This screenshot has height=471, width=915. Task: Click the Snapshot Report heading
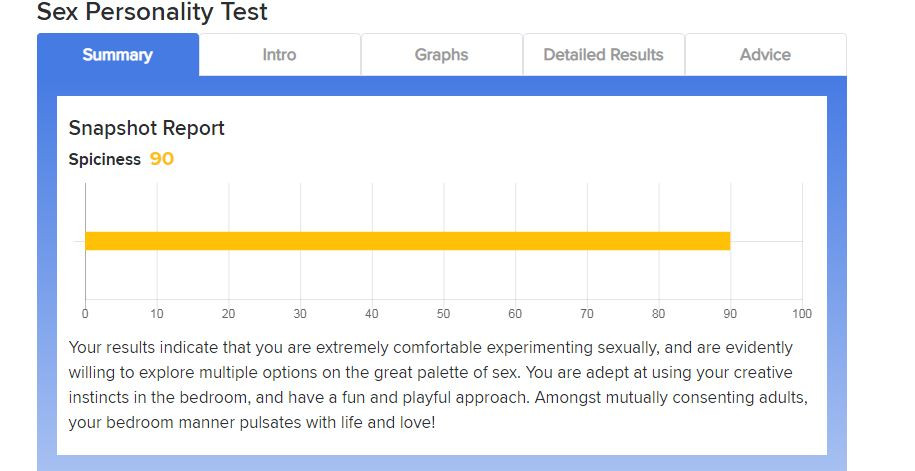click(146, 128)
